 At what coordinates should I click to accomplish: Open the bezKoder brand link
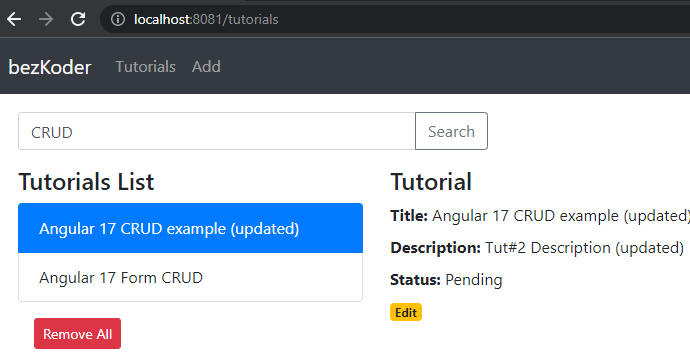click(x=50, y=67)
